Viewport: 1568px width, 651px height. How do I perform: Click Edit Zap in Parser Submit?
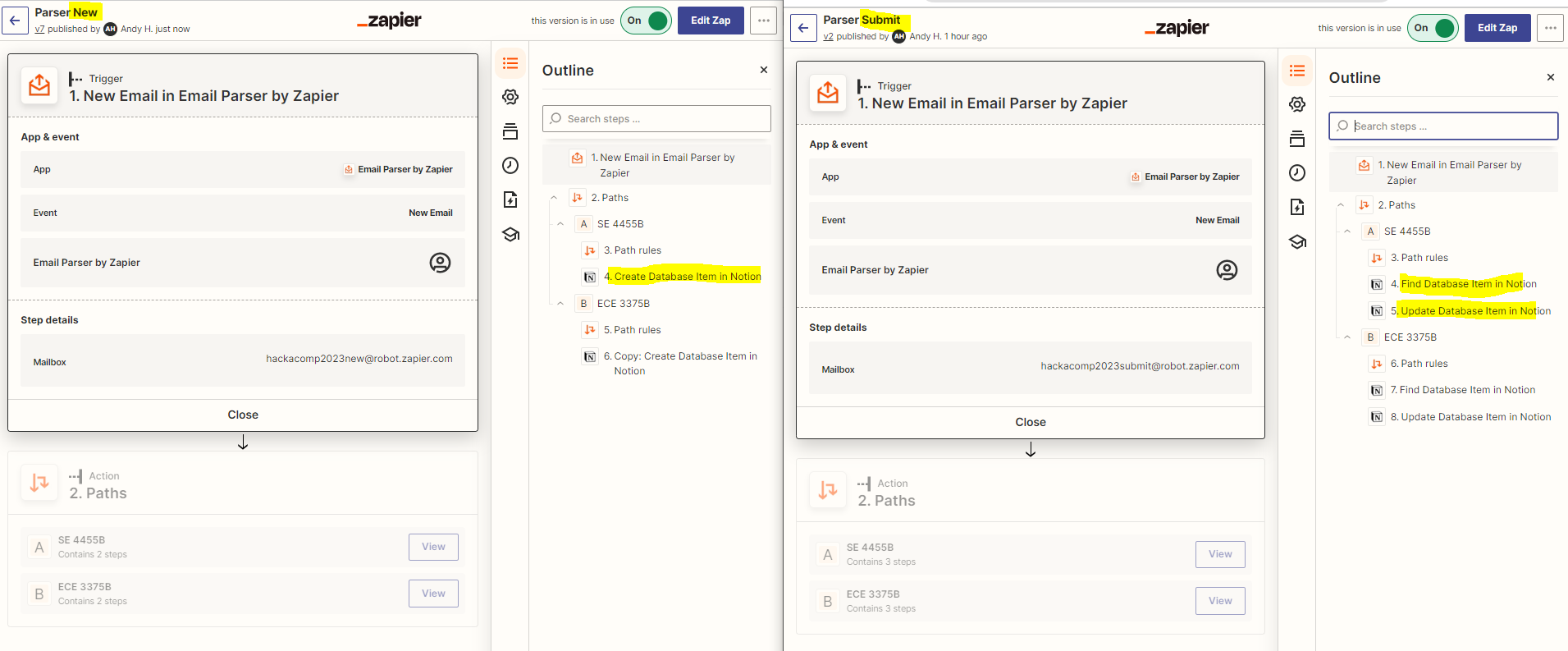tap(1497, 28)
